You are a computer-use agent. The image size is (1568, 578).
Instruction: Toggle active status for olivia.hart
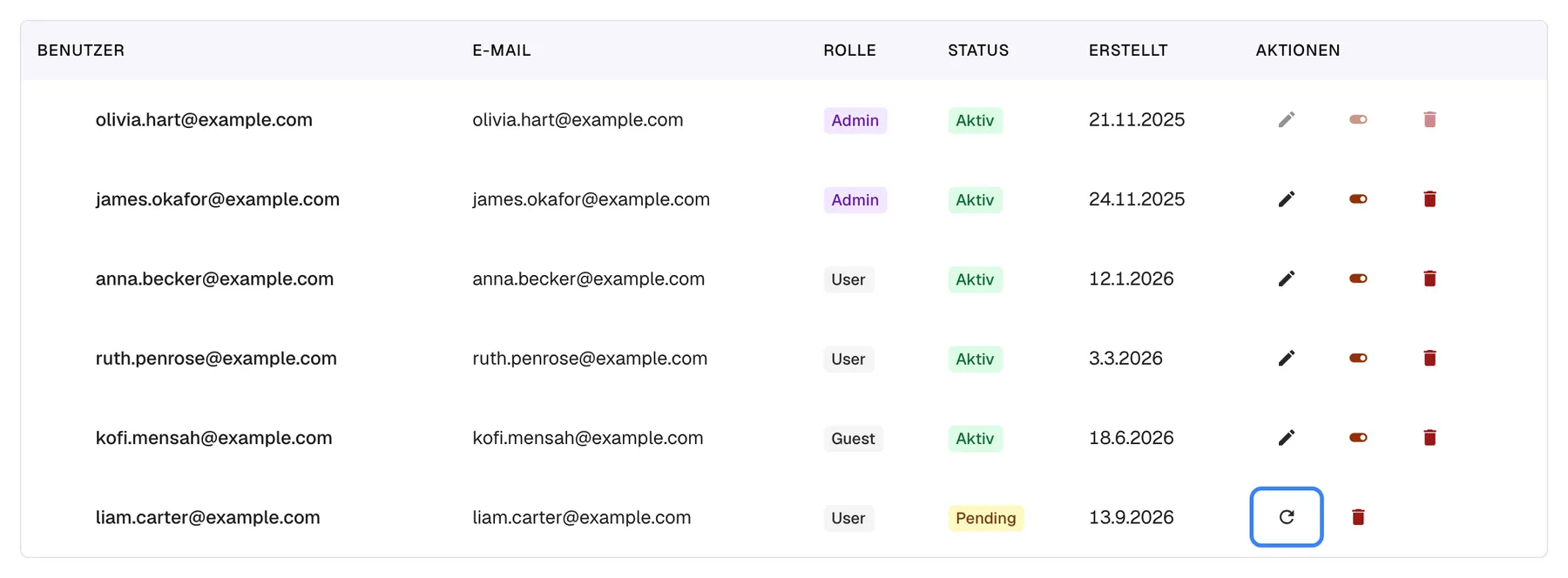pos(1358,120)
